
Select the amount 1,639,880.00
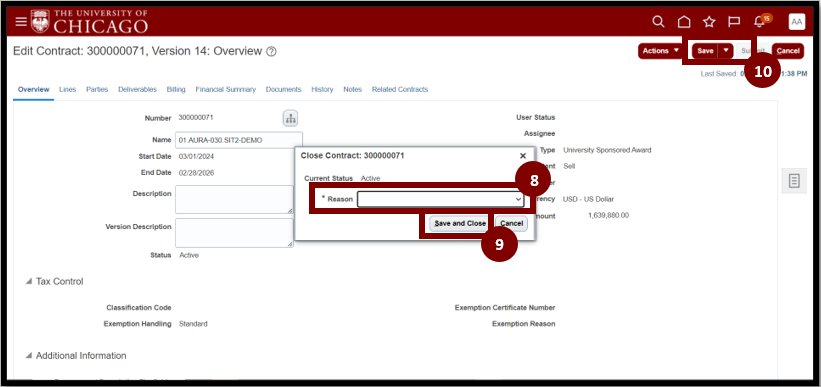click(x=608, y=215)
